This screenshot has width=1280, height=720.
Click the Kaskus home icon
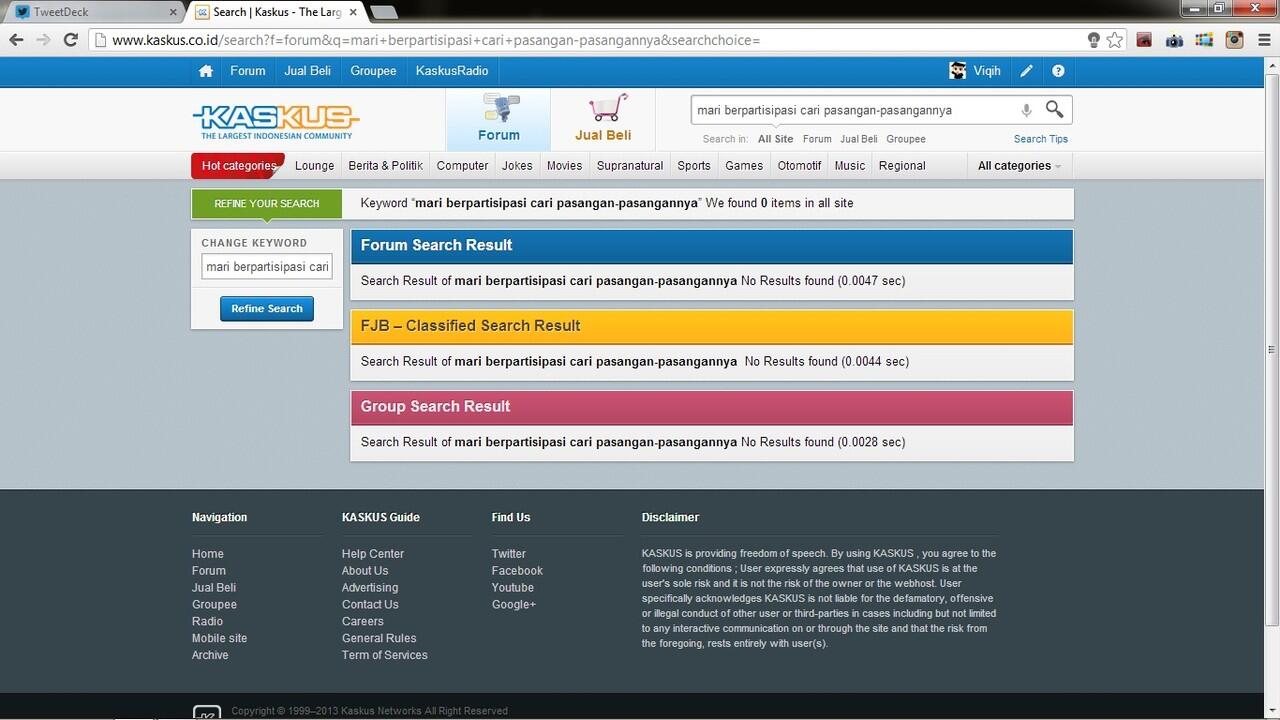[x=206, y=71]
